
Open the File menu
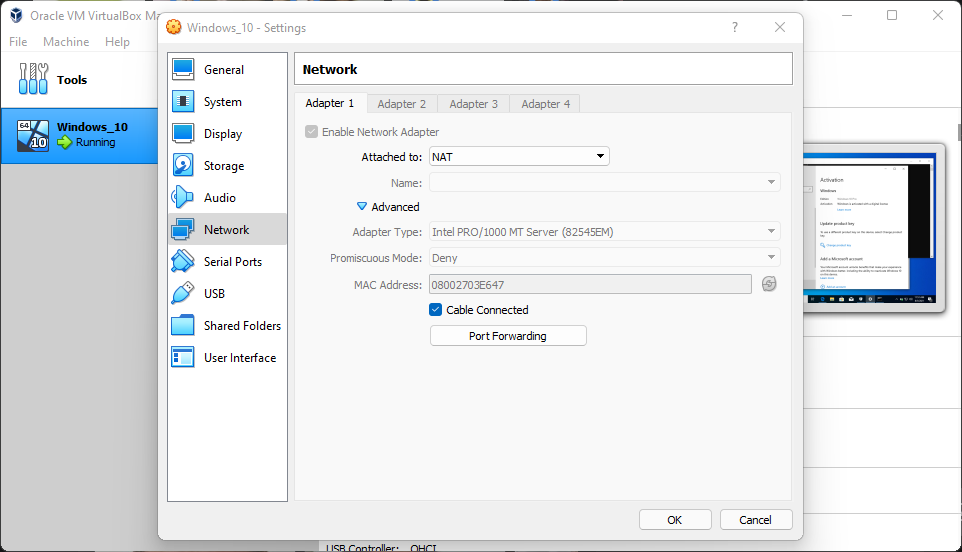pos(18,42)
